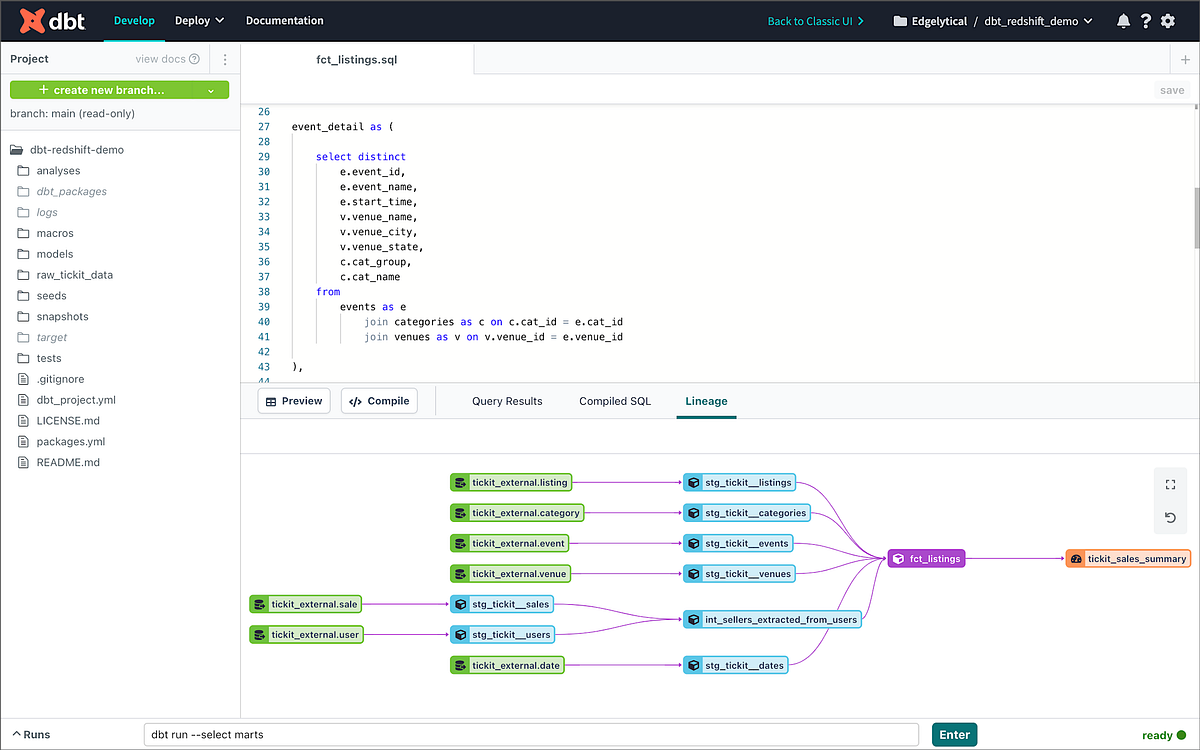Select int_sellers_extracted_from_users node

point(772,619)
